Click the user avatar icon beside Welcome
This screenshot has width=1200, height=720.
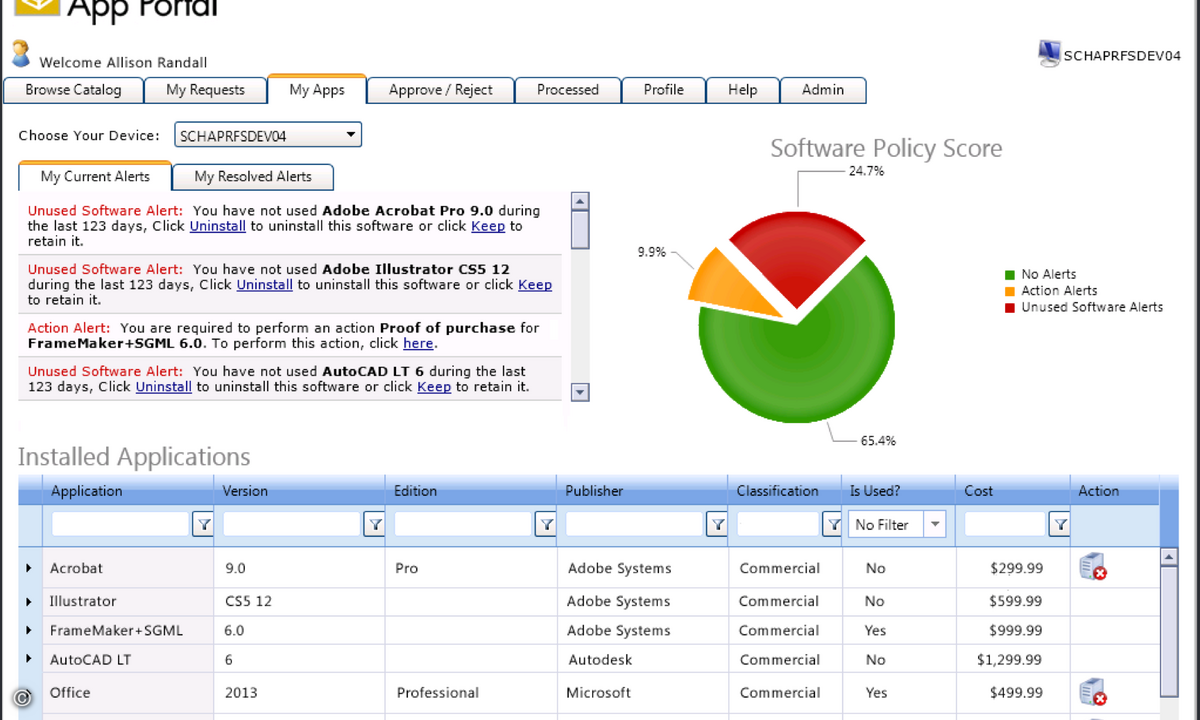point(21,54)
